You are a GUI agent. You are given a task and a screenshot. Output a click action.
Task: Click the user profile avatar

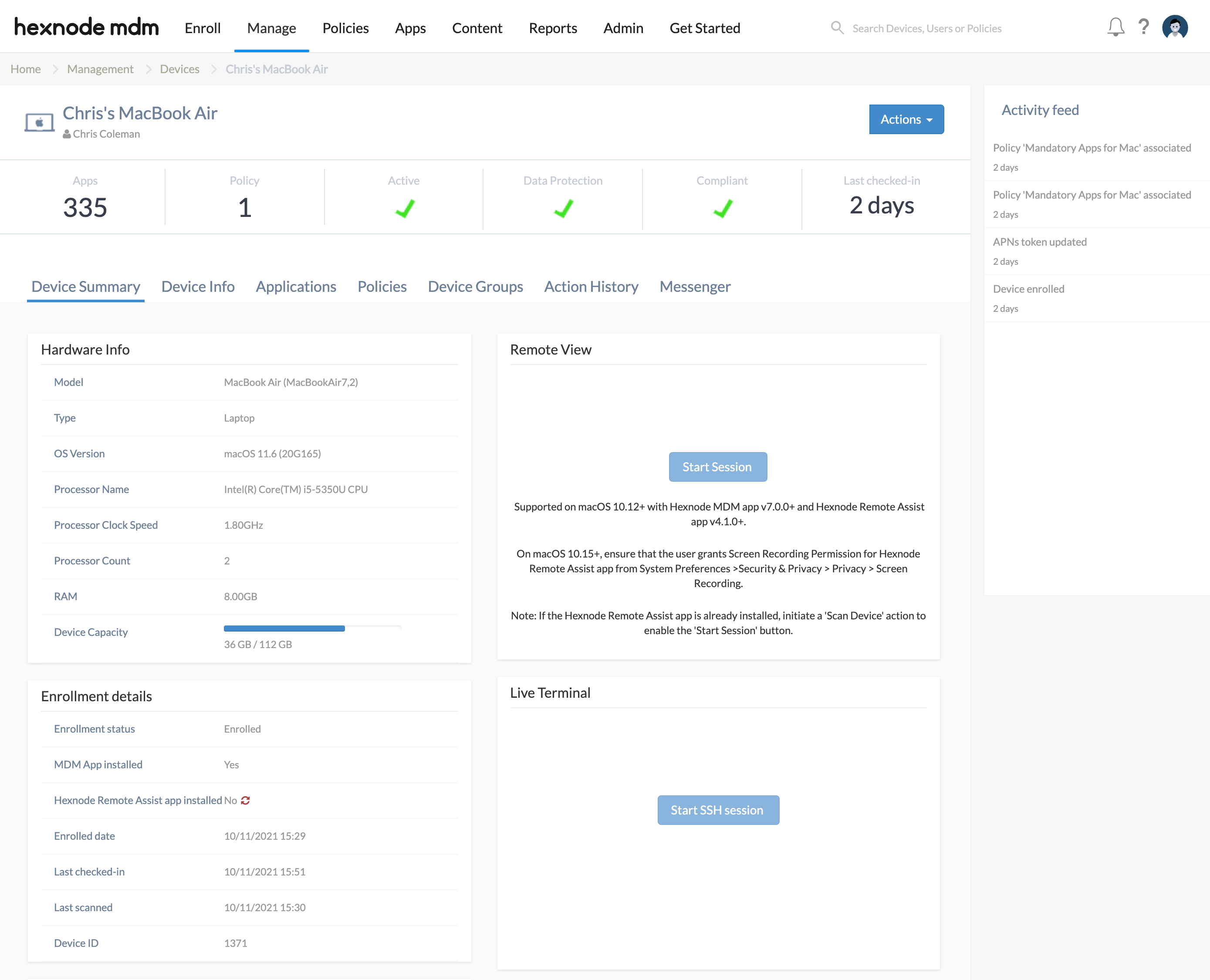point(1175,27)
